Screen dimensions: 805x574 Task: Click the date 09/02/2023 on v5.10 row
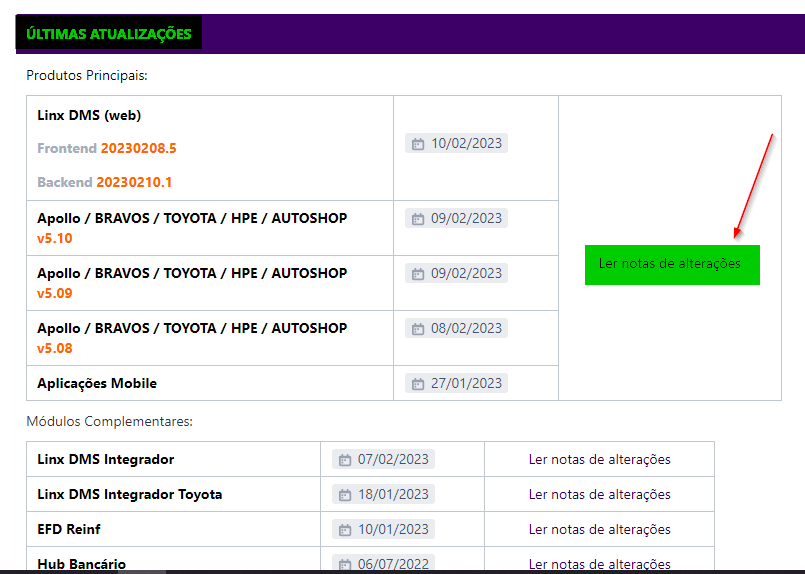(466, 218)
